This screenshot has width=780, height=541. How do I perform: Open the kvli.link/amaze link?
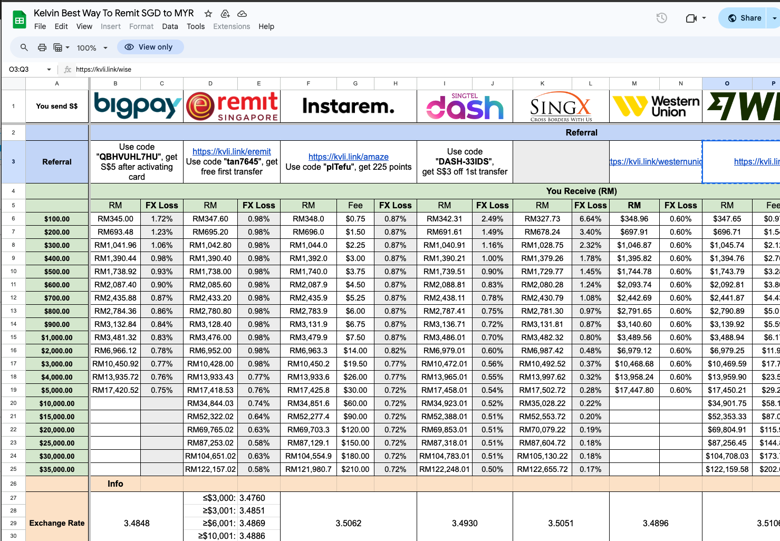tap(348, 157)
